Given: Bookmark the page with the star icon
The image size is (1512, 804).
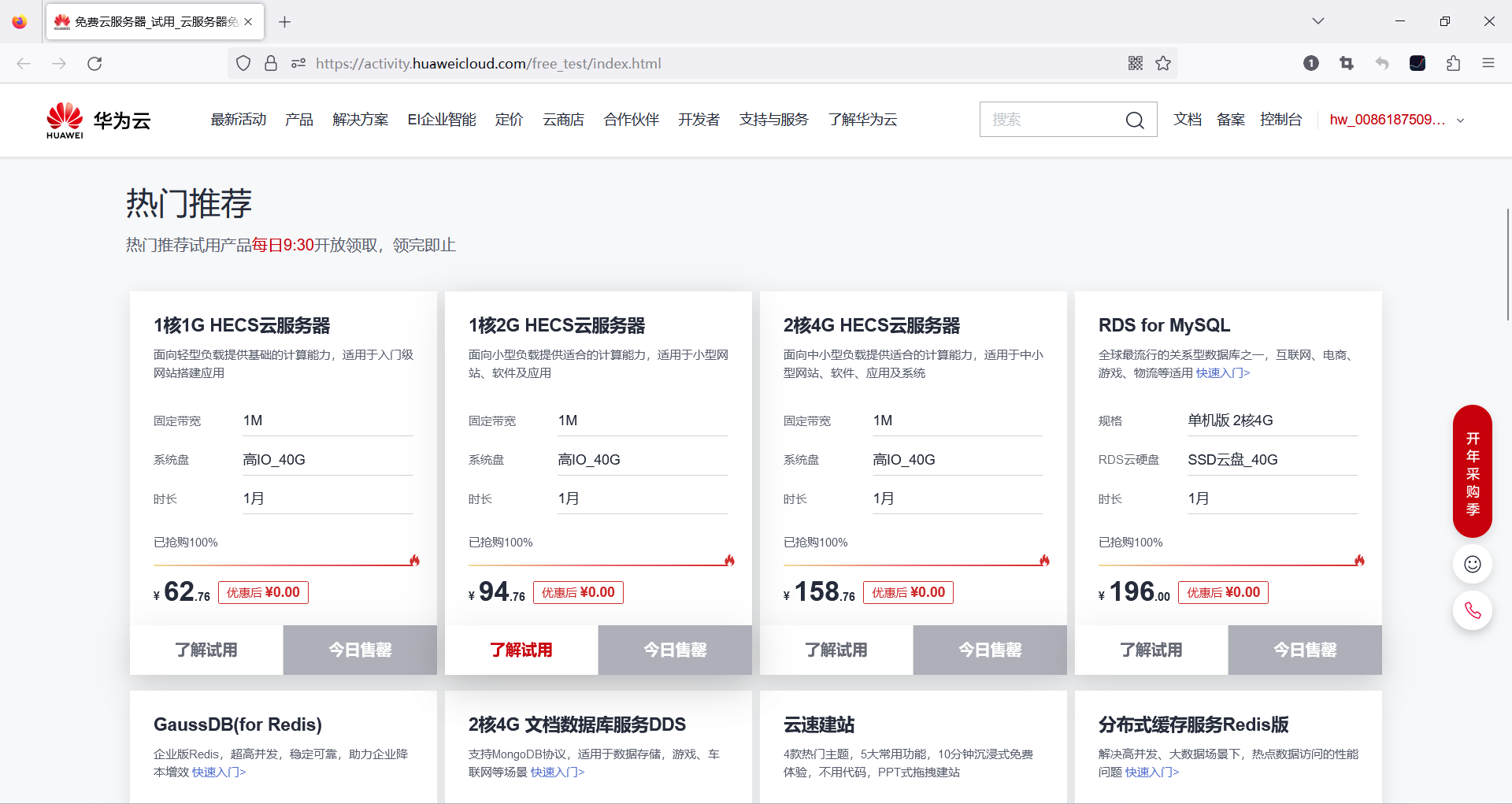Looking at the screenshot, I should (x=1162, y=63).
